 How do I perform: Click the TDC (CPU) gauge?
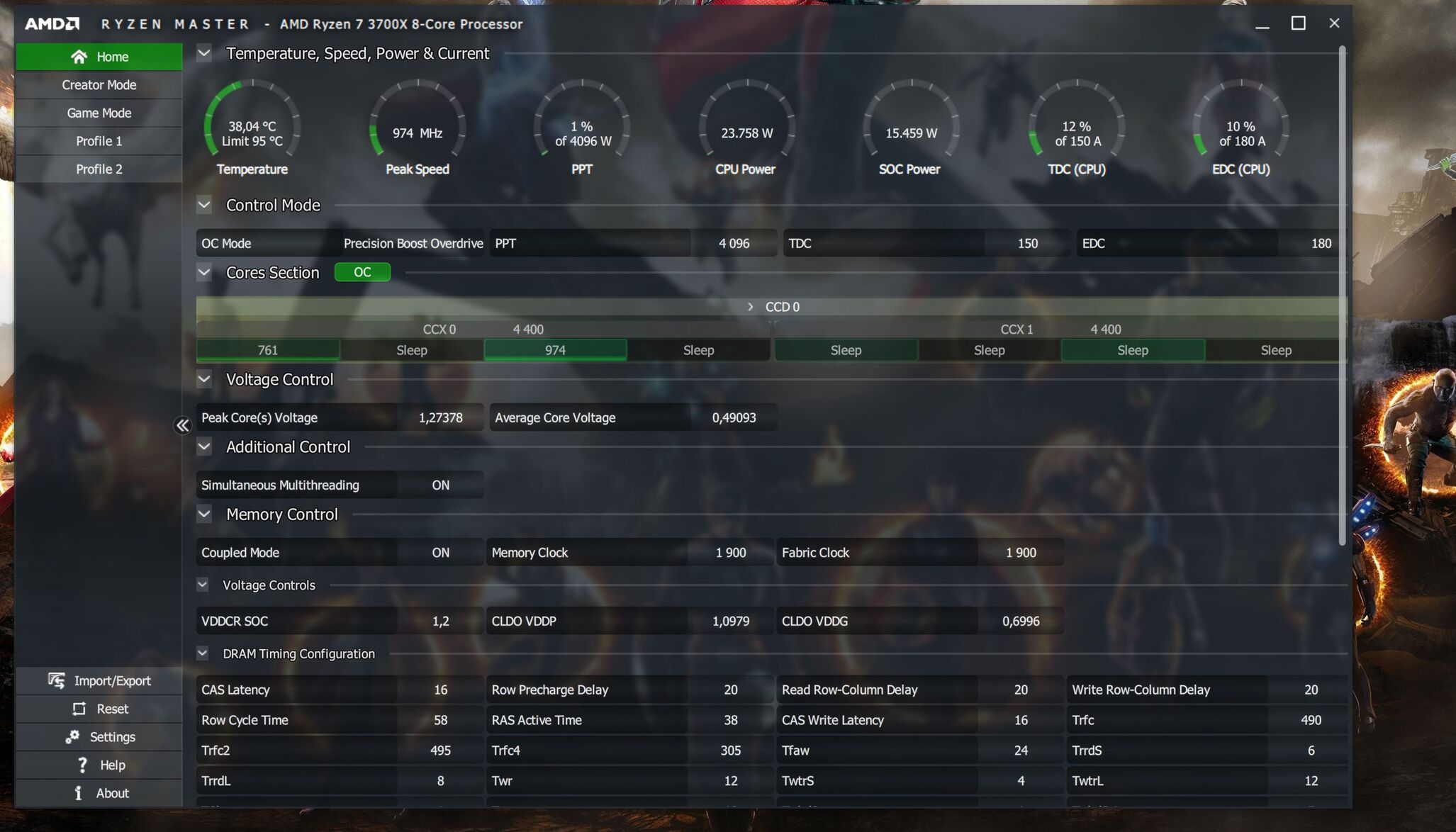click(1076, 119)
